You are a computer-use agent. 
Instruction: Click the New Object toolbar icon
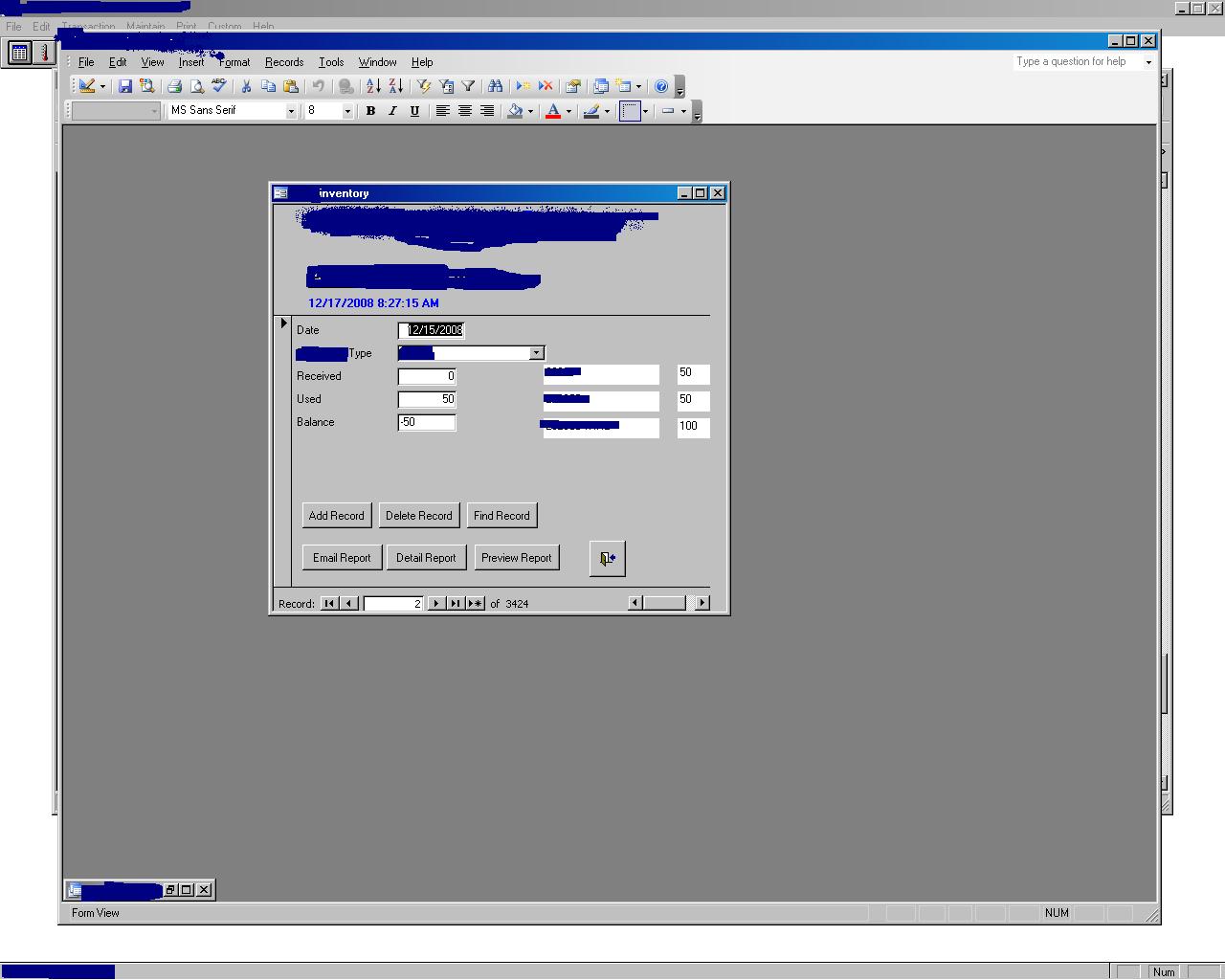pyautogui.click(x=623, y=86)
